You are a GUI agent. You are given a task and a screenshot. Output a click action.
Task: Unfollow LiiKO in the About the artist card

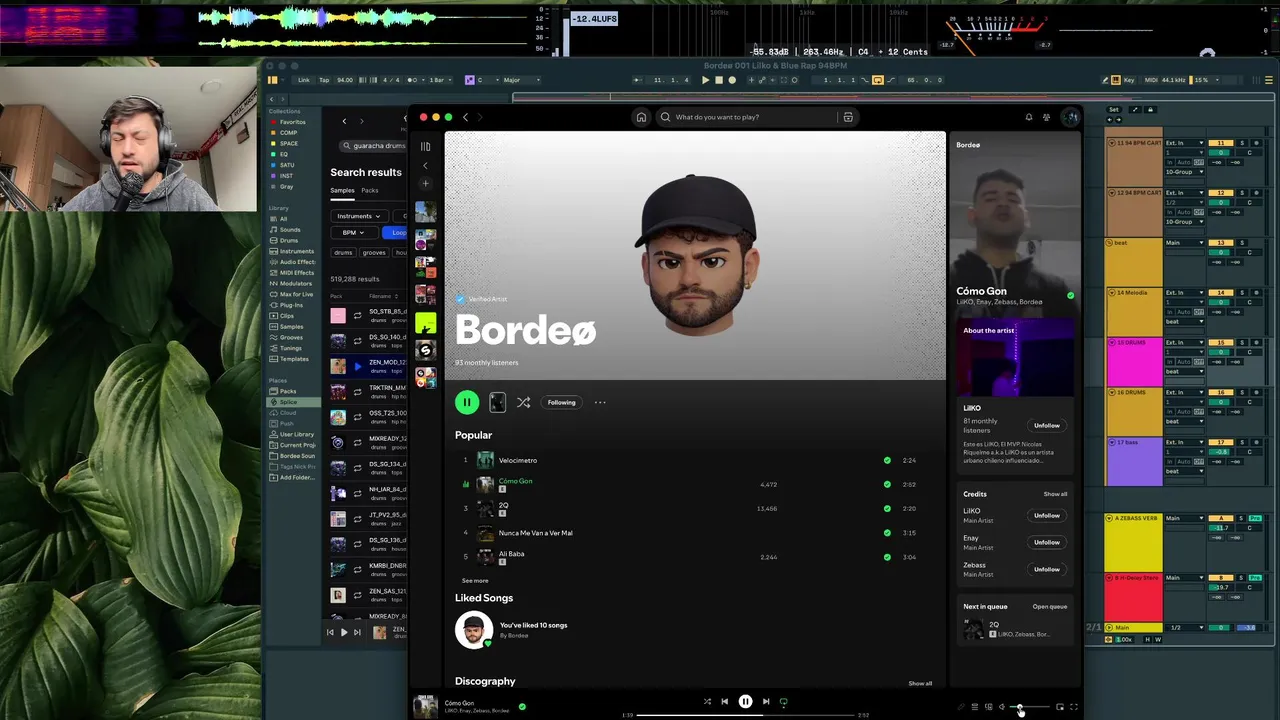click(x=1047, y=425)
